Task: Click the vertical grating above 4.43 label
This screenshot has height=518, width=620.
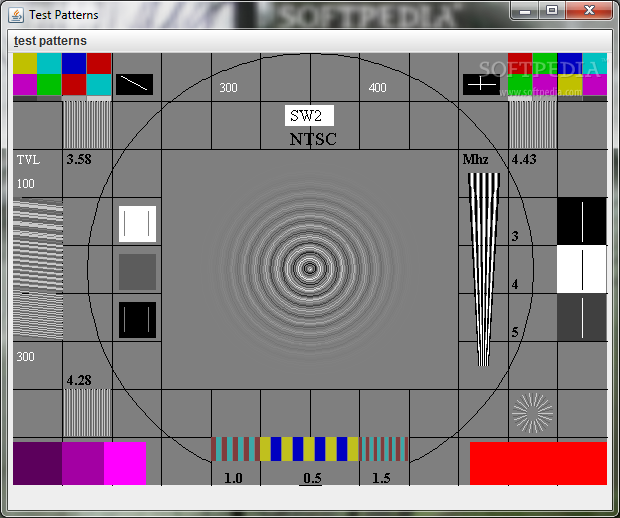Action: click(532, 125)
